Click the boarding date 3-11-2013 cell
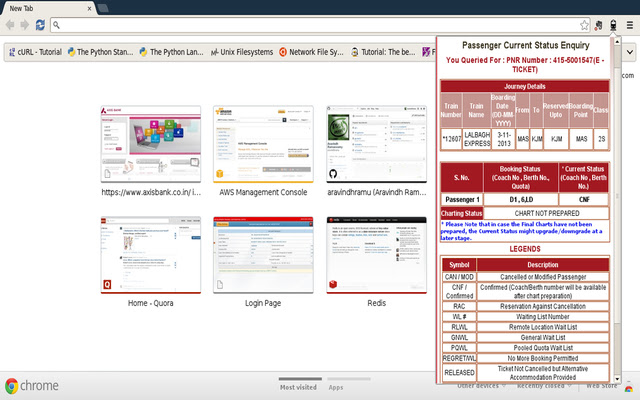The width and height of the screenshot is (640, 400). point(504,139)
